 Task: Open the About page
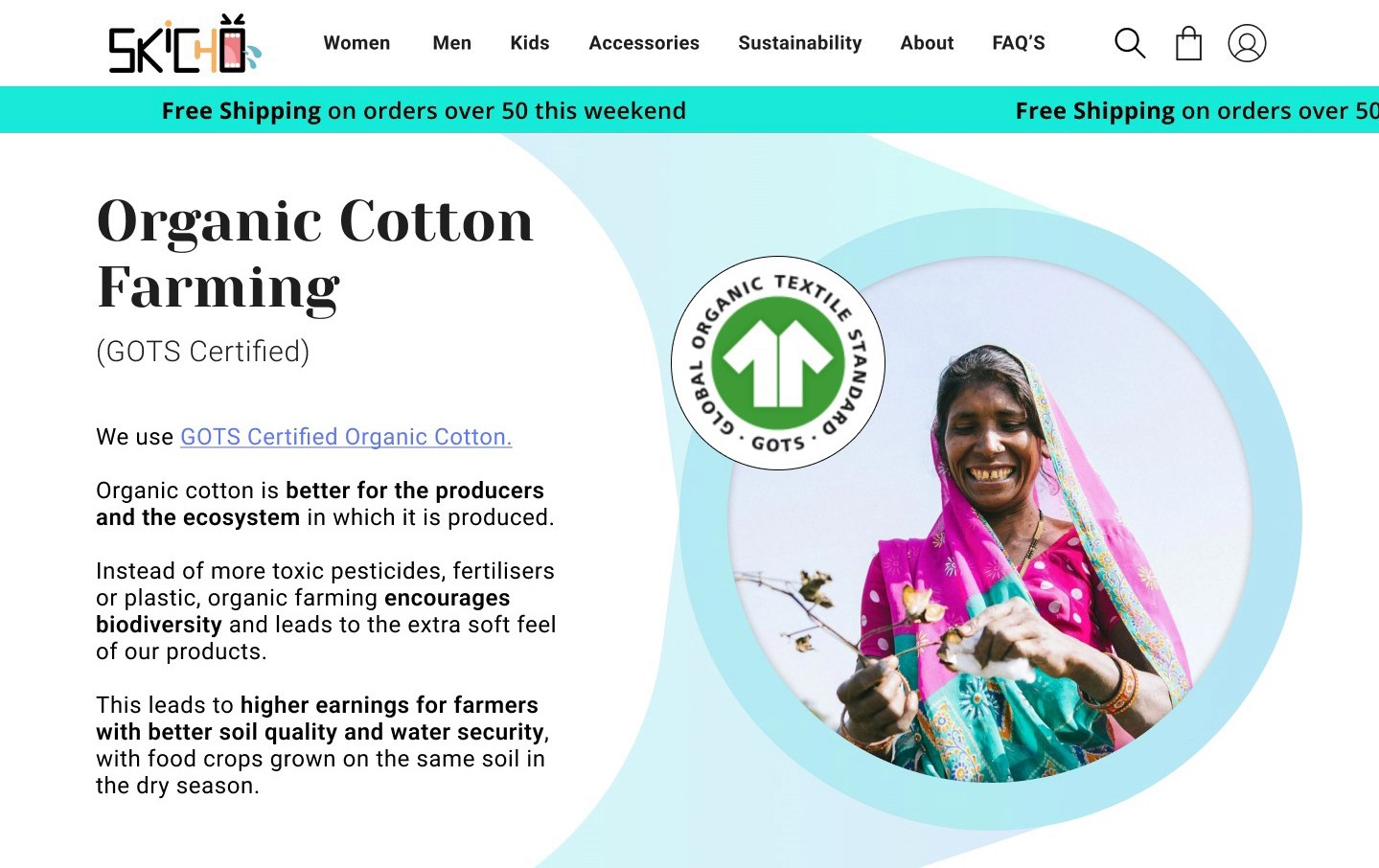927,43
